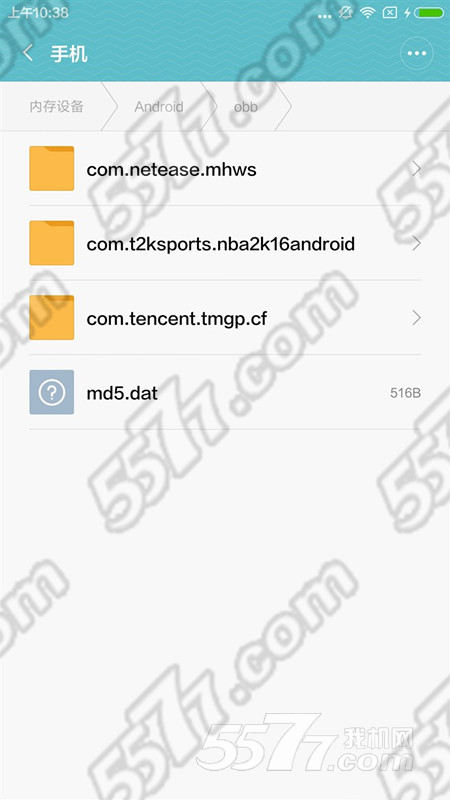This screenshot has height=800, width=450.
Task: Tap the muted notification bell icon
Action: coord(346,13)
